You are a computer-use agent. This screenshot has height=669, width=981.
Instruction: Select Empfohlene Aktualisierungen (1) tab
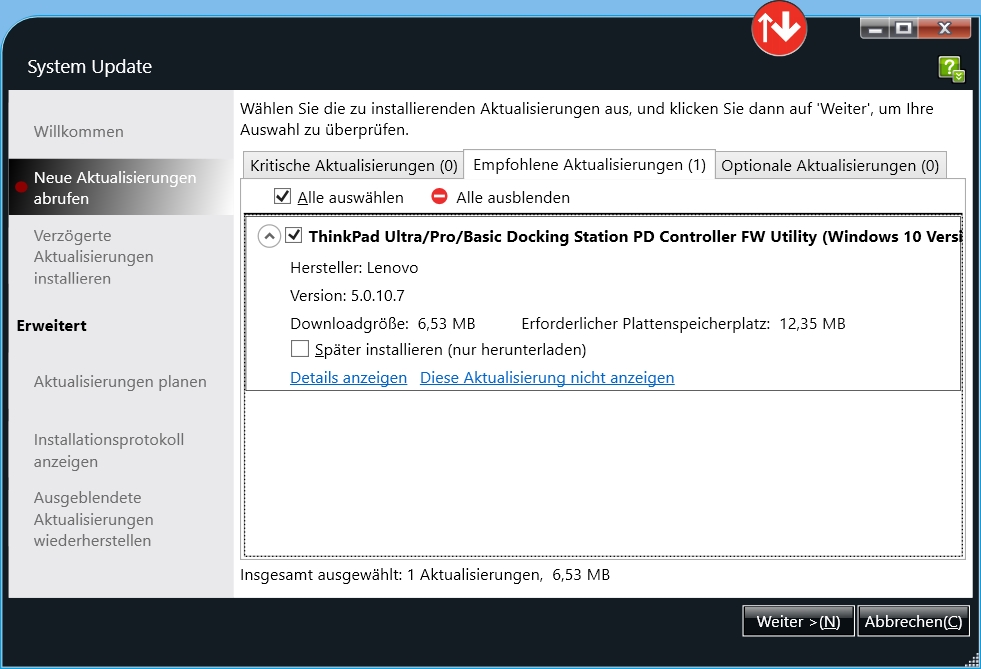point(589,165)
